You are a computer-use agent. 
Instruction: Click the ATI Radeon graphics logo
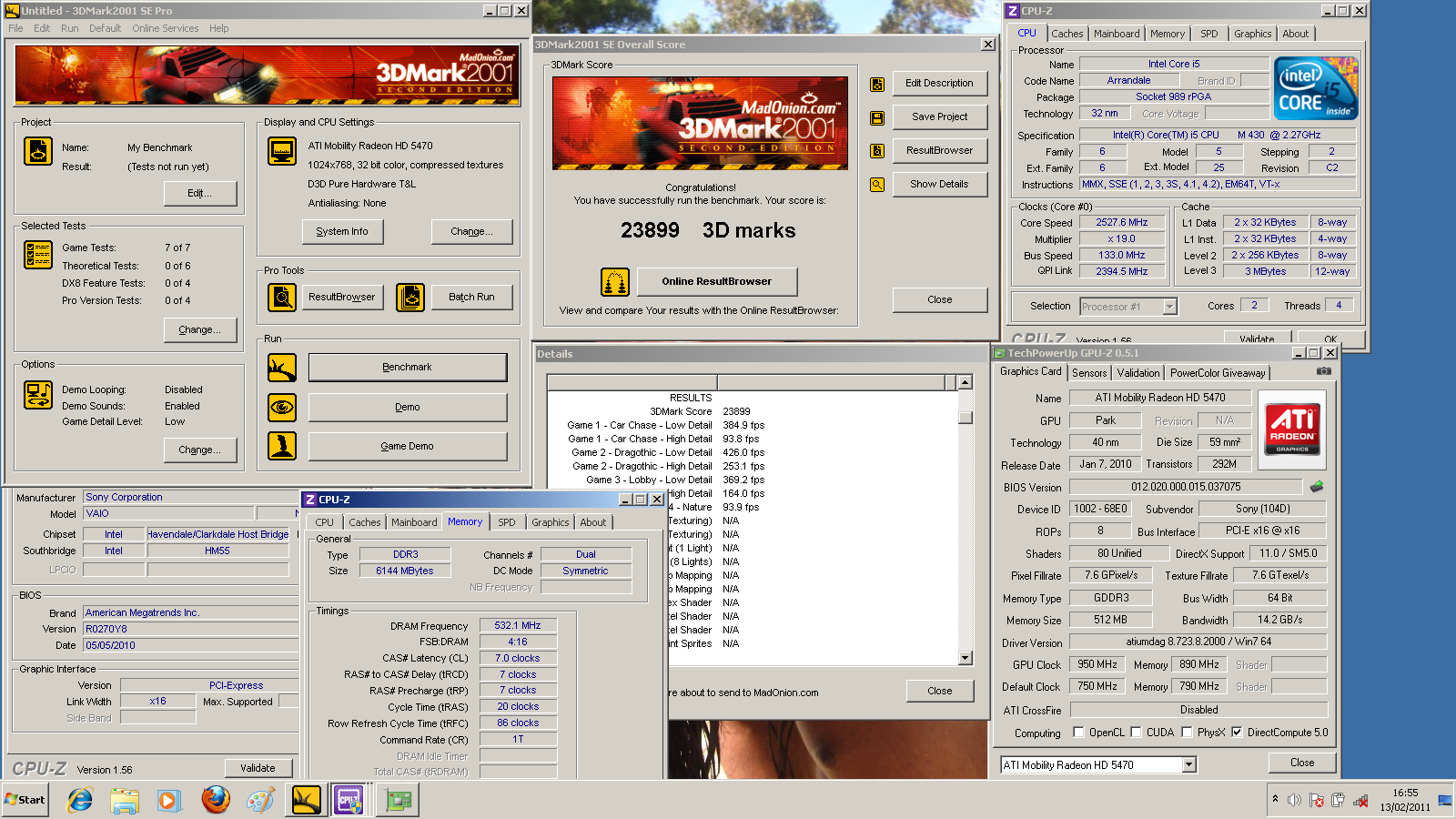coord(1292,430)
